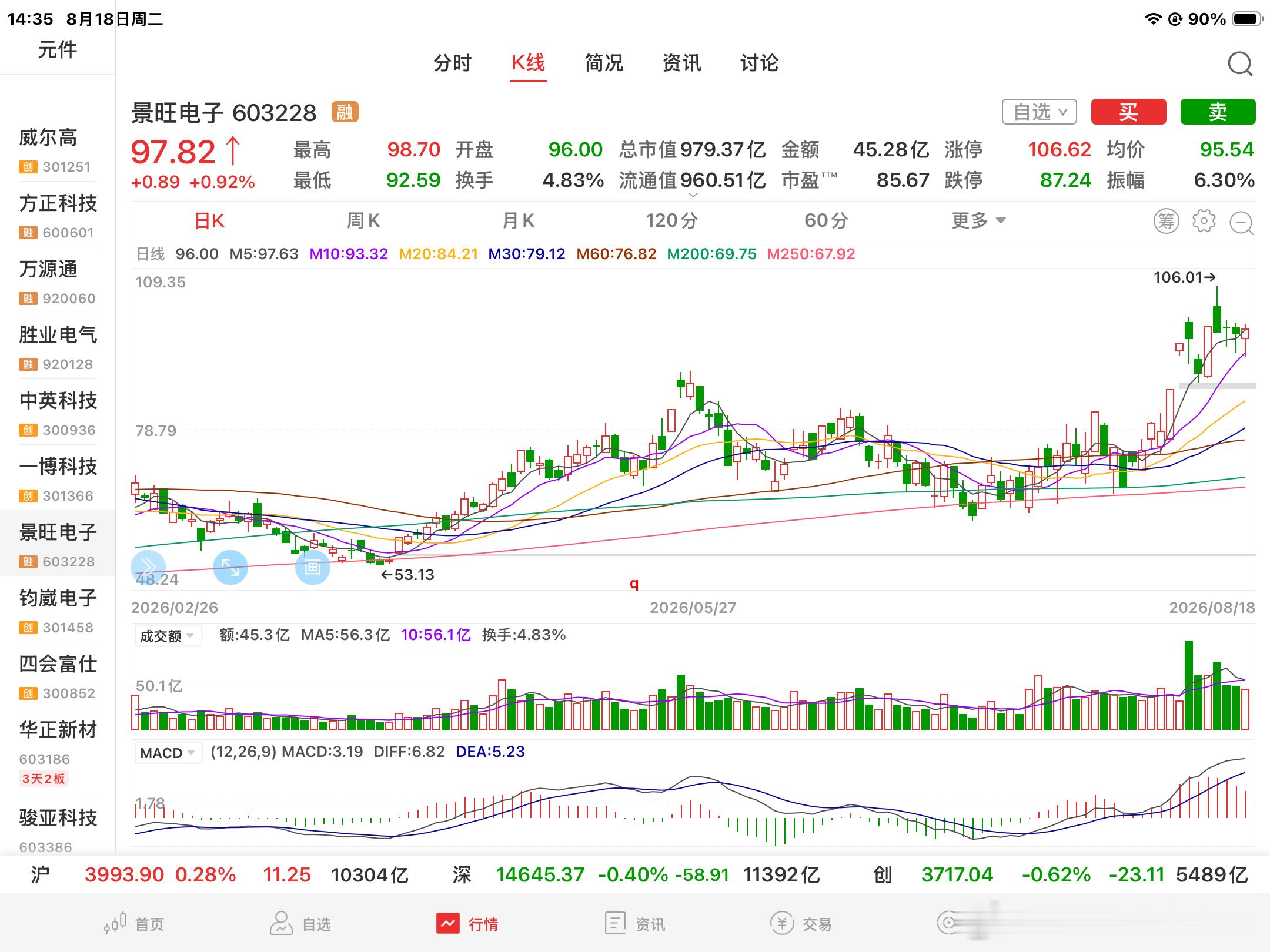Zoom out chart with minus magnifier
This screenshot has height=952, width=1270.
1242,222
